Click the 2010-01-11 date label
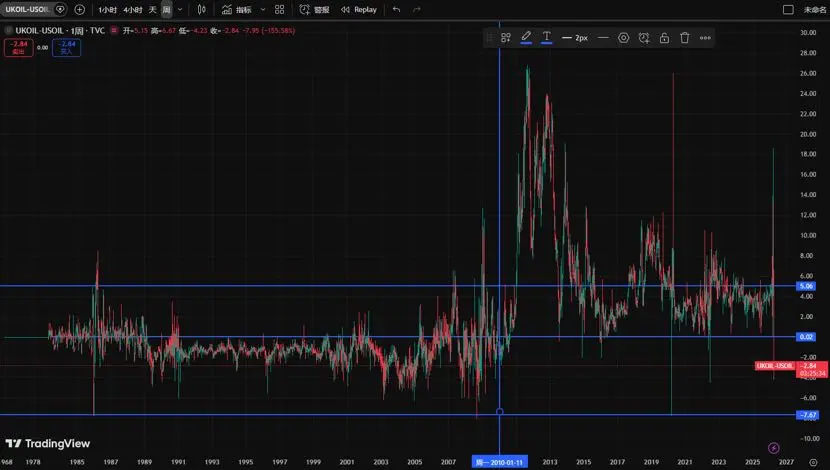The width and height of the screenshot is (830, 470). click(499, 462)
